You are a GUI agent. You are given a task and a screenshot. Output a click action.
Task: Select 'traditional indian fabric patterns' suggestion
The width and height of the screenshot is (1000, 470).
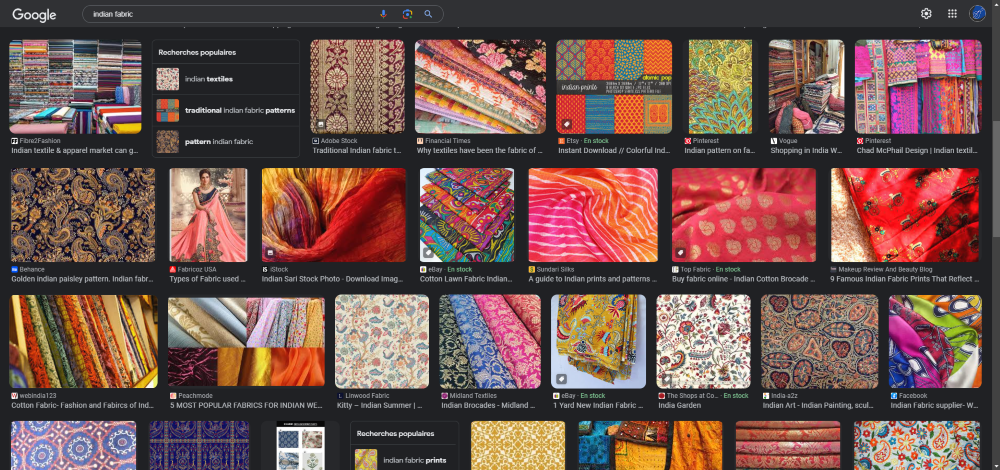point(226,110)
